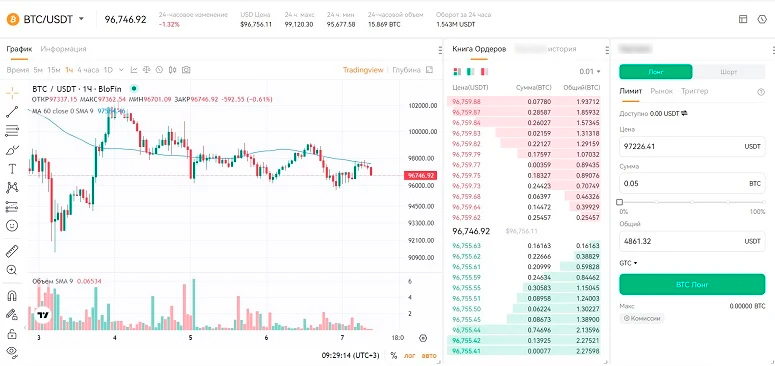Set the chart interval to 5м

(39, 70)
